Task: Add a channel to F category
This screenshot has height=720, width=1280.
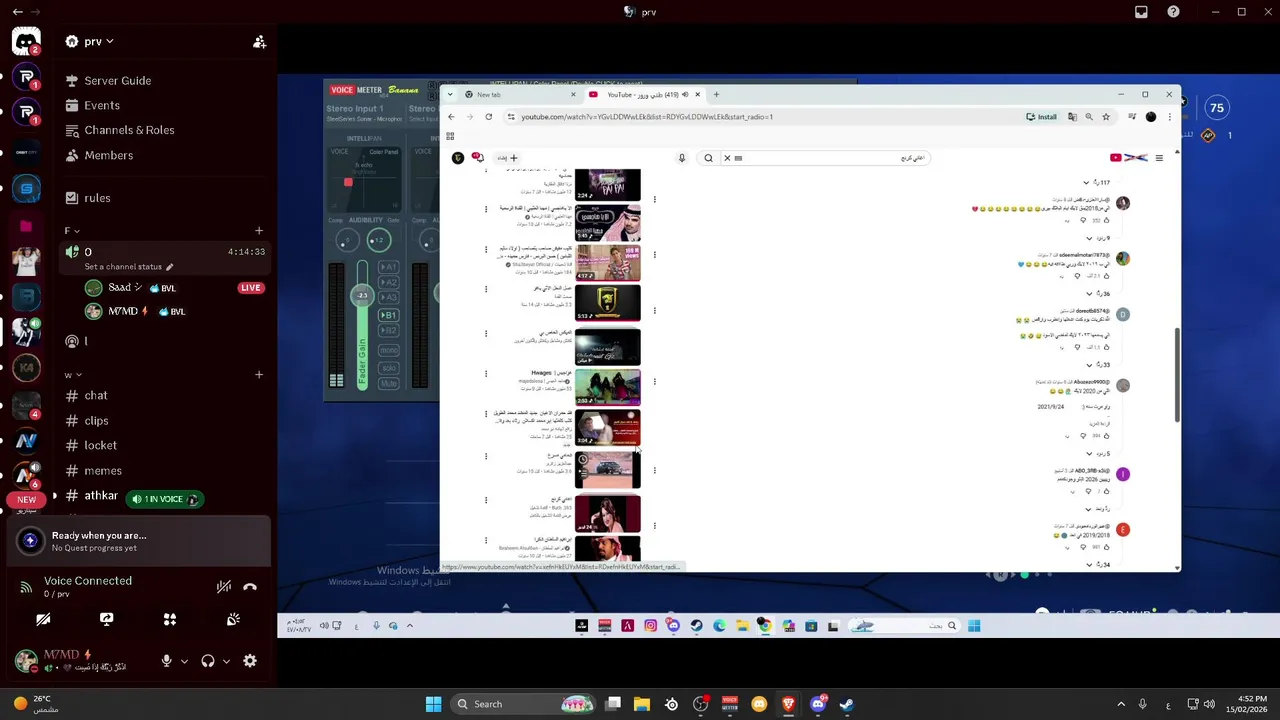Action: [x=259, y=231]
